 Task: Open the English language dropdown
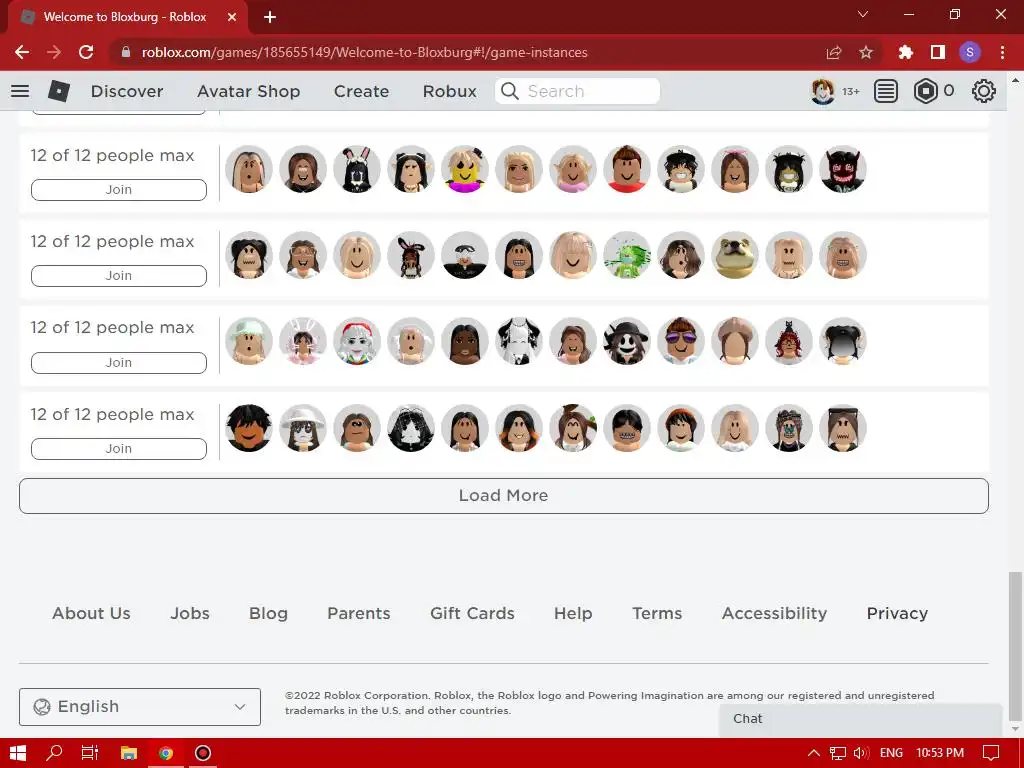pos(140,707)
